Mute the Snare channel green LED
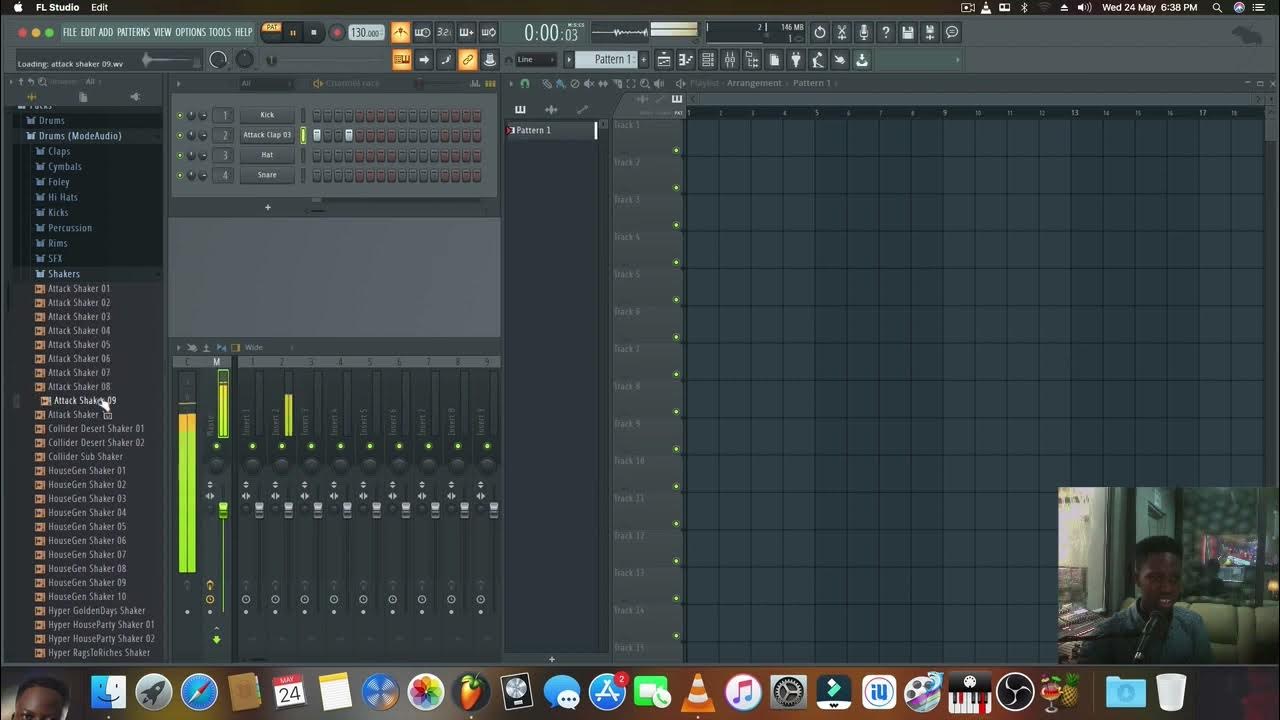1280x720 pixels. 180,175
